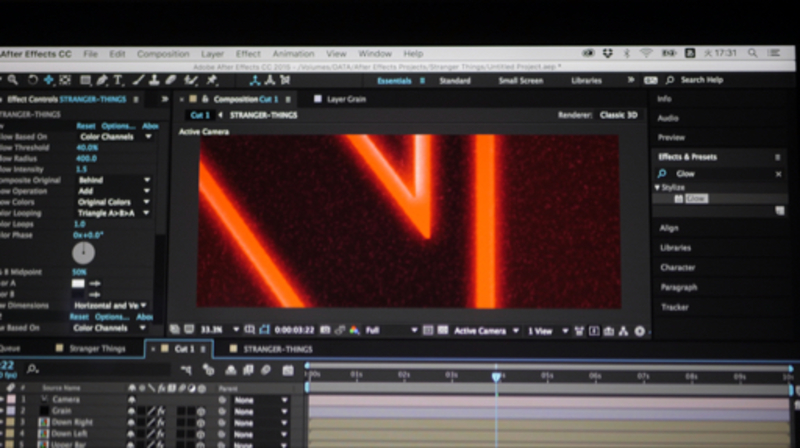Screen dimensions: 800x448
Task: Click the Local Axis Mode icon
Action: pos(255,80)
